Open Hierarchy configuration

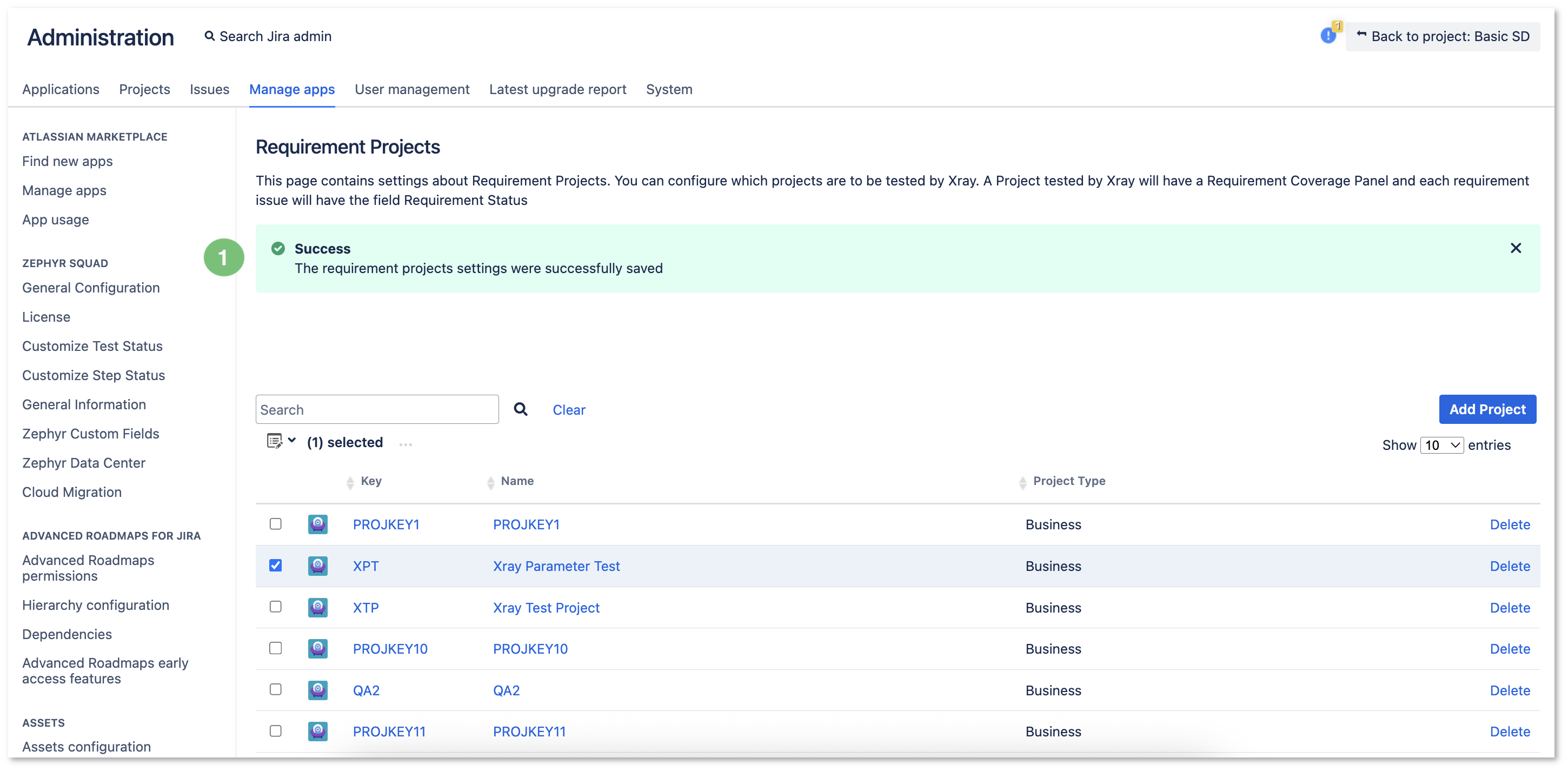[x=95, y=604]
